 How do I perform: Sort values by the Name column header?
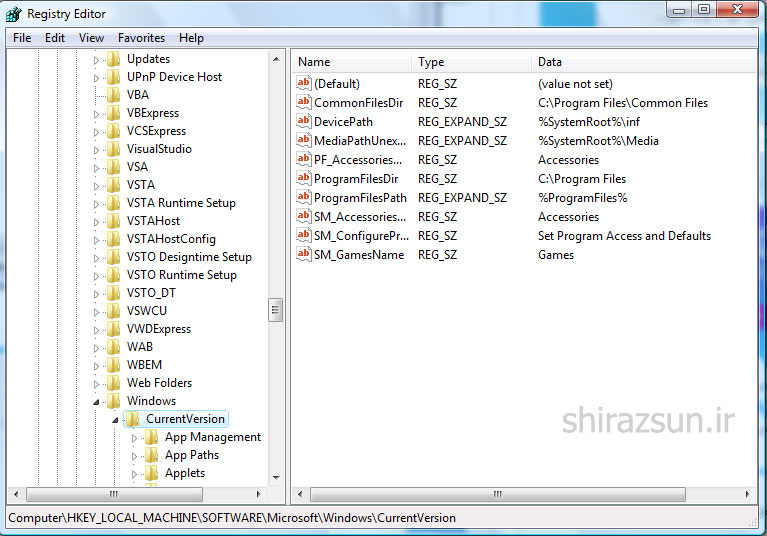tap(352, 62)
